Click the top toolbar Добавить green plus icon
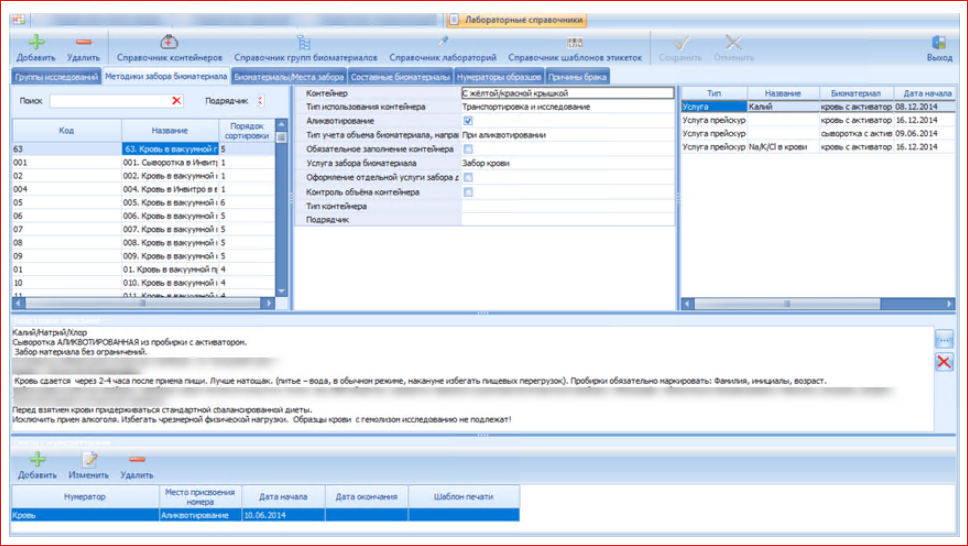968x546 pixels. [x=35, y=43]
